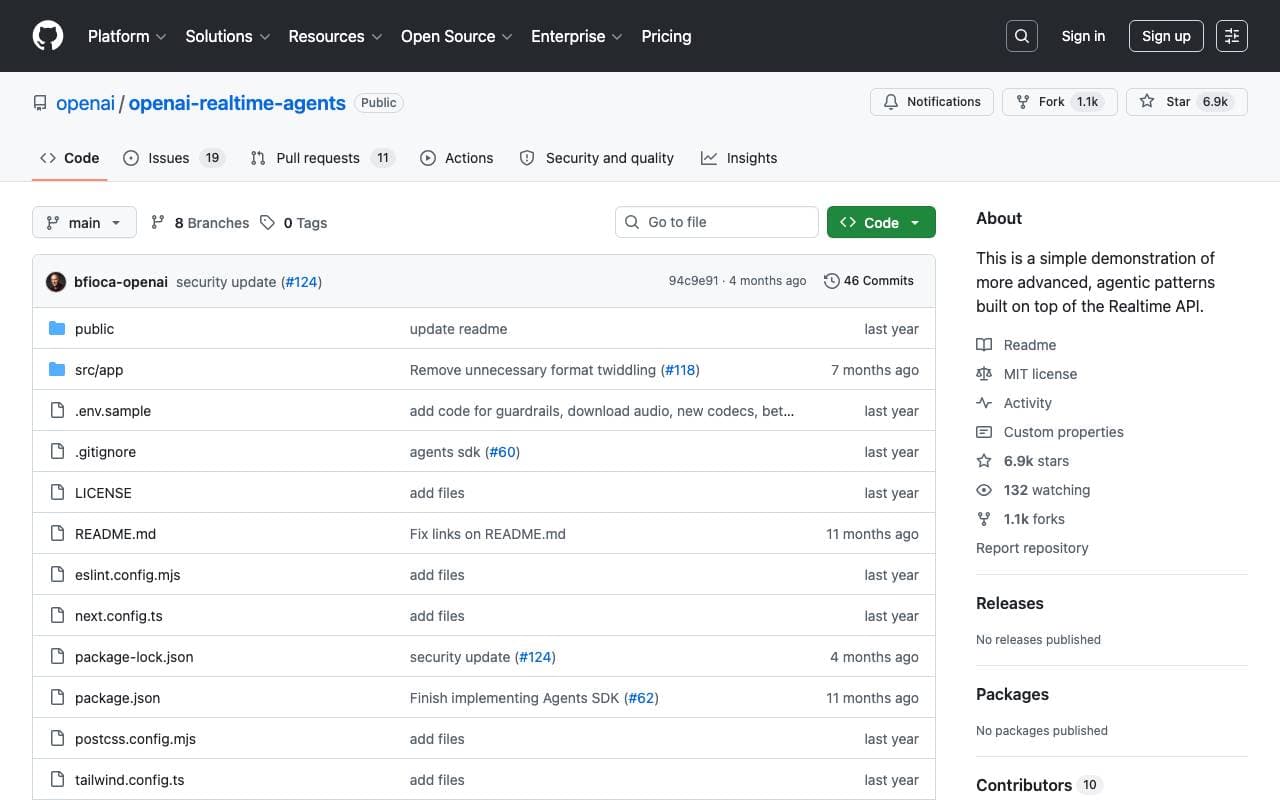Click the Notifications bell icon
Image resolution: width=1280 pixels, height=800 pixels.
[891, 102]
